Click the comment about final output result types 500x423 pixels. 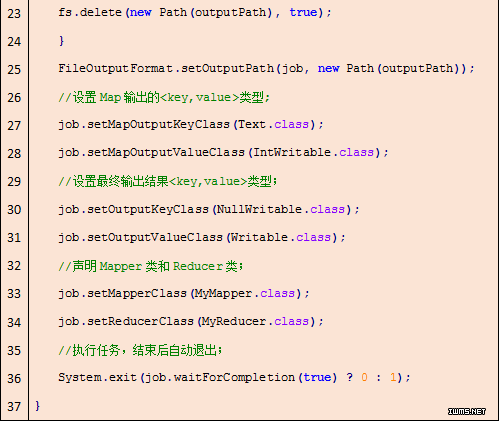click(x=168, y=181)
